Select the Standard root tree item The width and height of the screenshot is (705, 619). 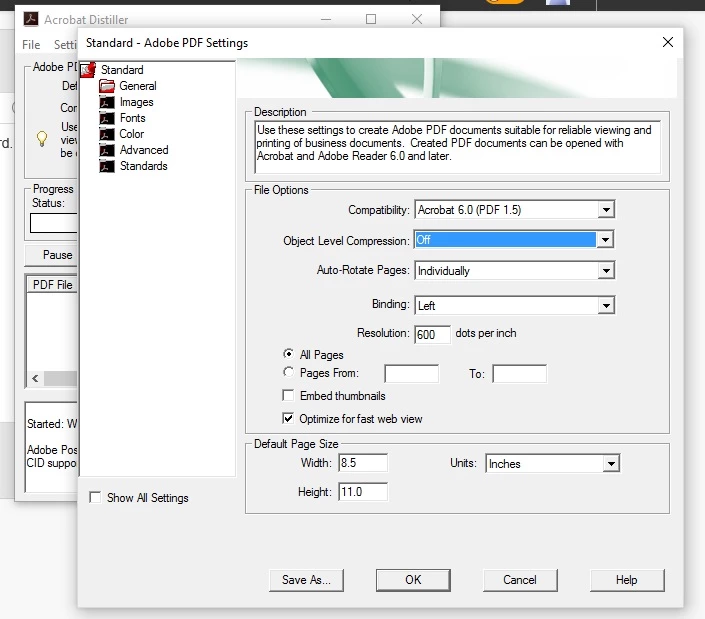tap(122, 70)
